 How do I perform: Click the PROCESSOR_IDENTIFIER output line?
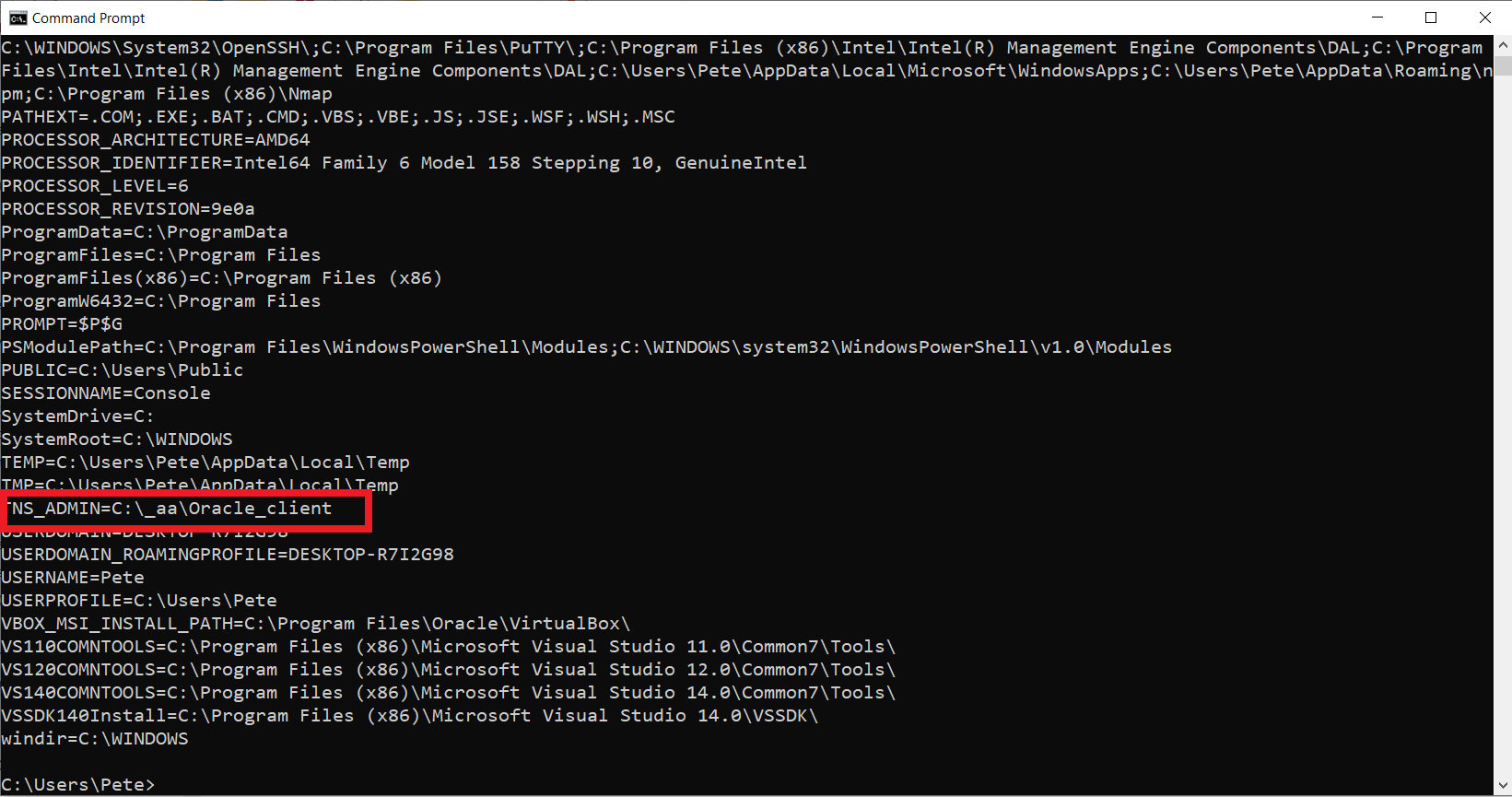point(404,163)
